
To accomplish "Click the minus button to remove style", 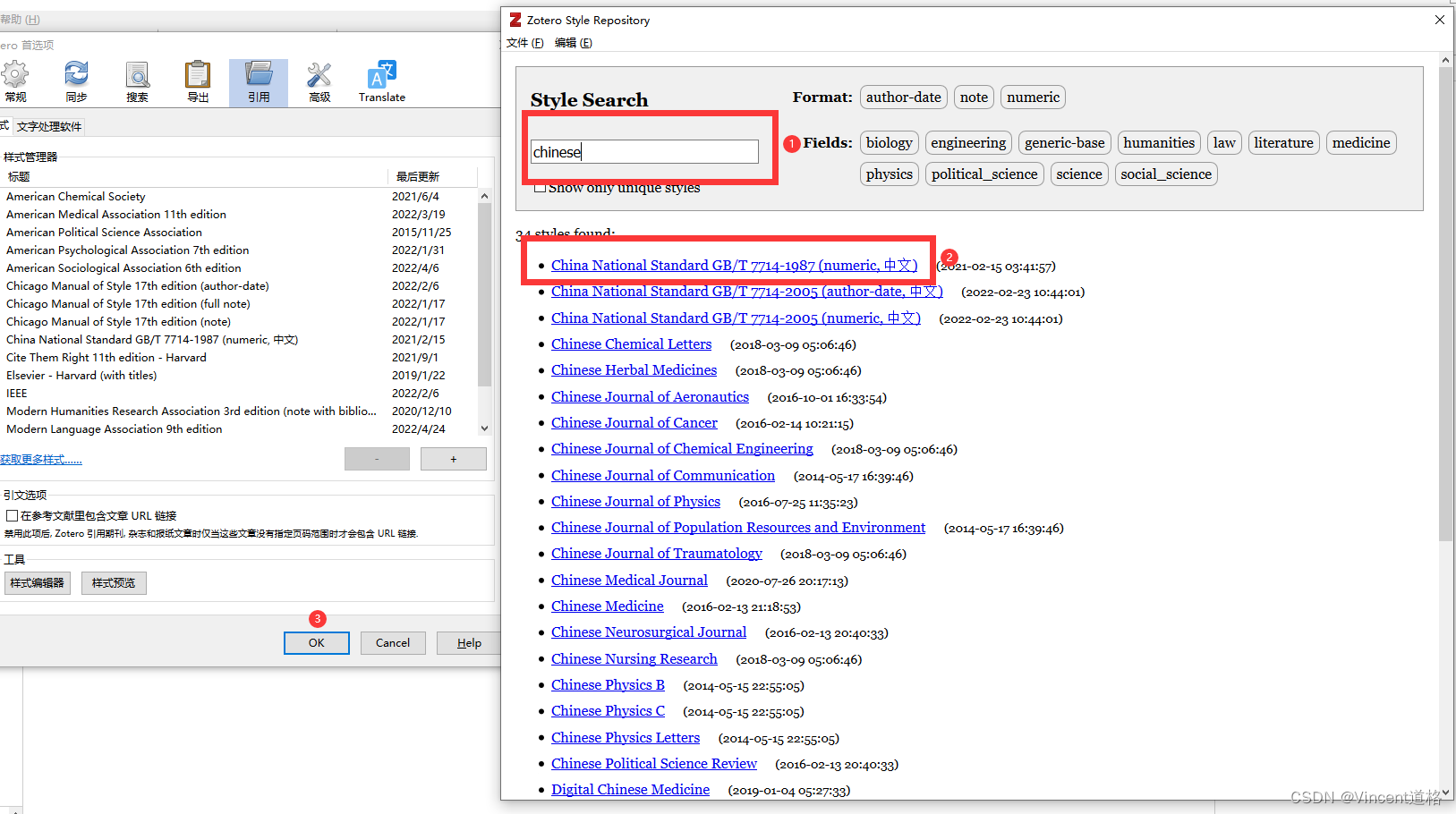I will tap(377, 459).
